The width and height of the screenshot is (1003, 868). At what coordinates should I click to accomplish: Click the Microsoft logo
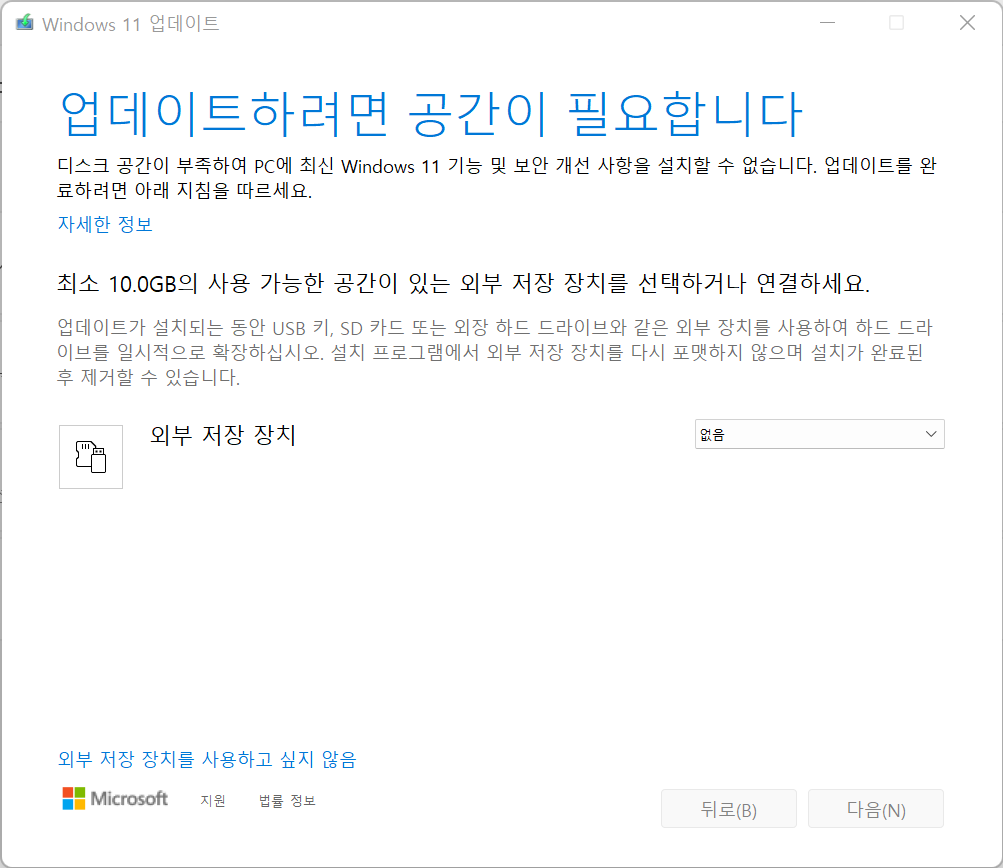pos(115,798)
